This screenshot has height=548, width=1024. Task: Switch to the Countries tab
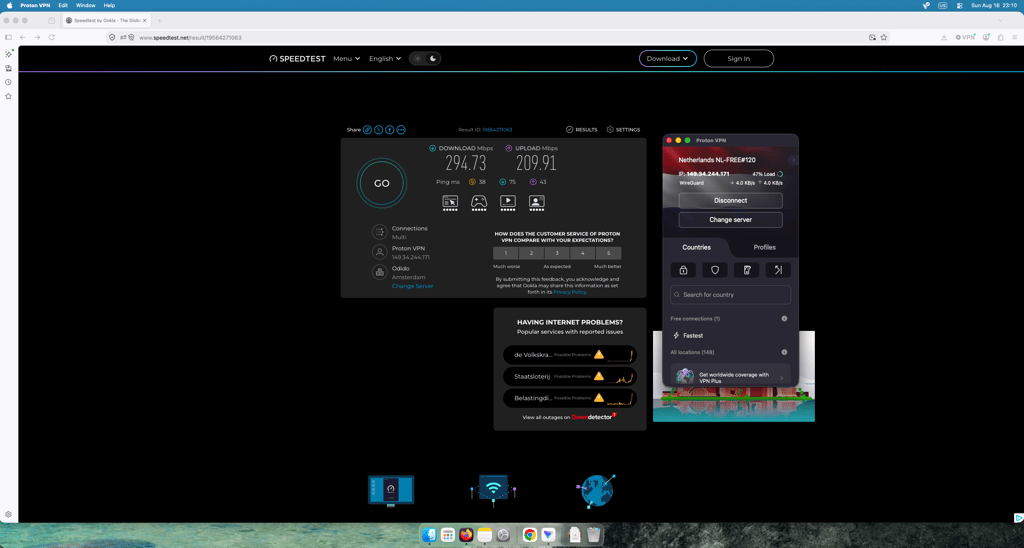point(696,248)
